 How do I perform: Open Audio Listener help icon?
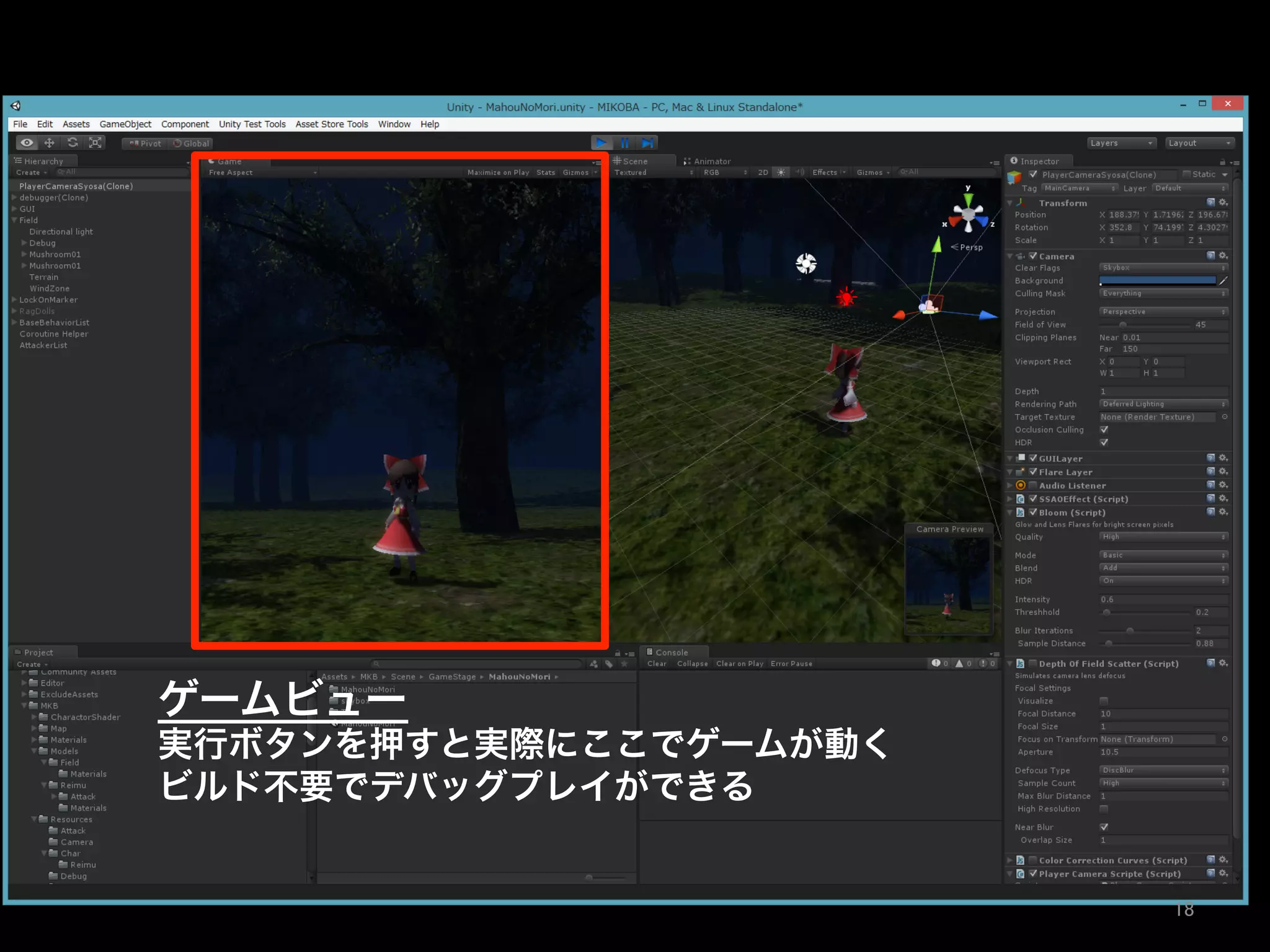pos(1210,485)
